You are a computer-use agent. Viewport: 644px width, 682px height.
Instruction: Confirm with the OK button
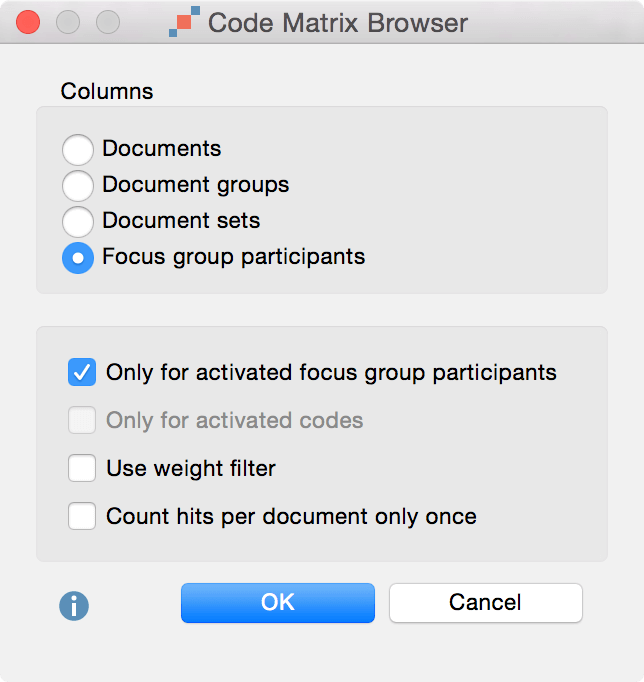[278, 603]
